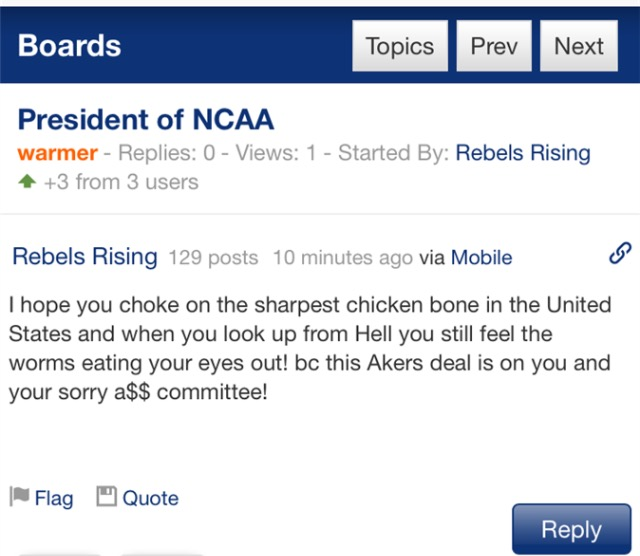Click the Boards header title

(x=69, y=46)
